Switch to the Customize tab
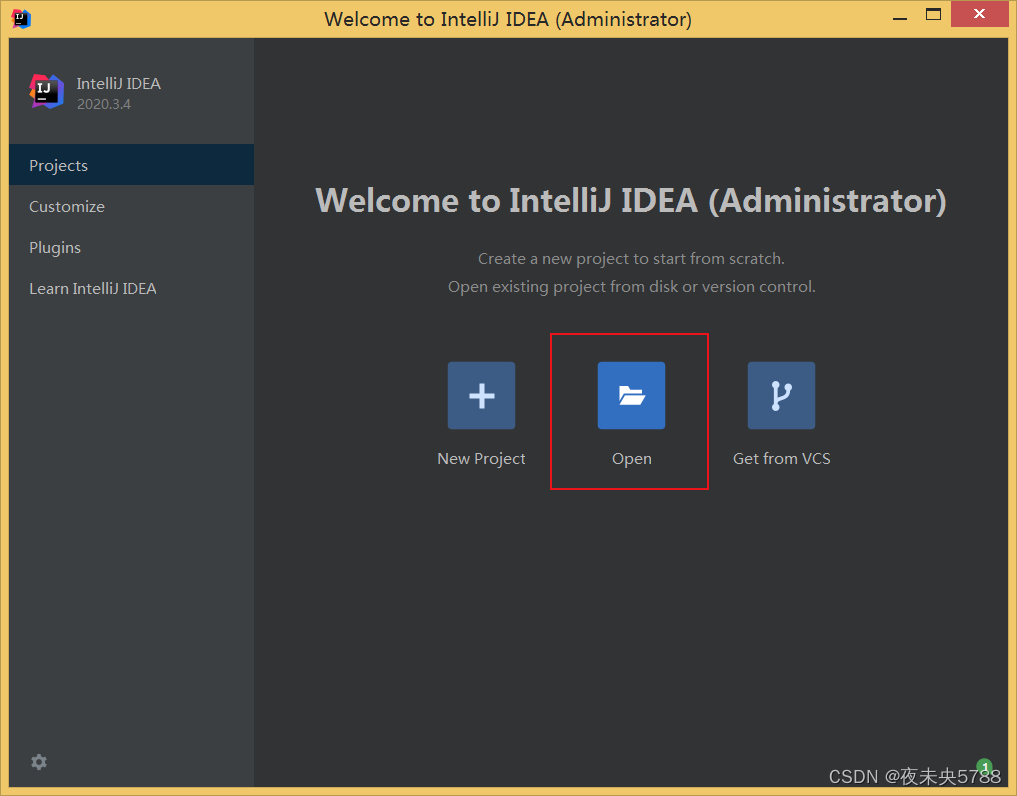The width and height of the screenshot is (1017, 796). click(132, 206)
